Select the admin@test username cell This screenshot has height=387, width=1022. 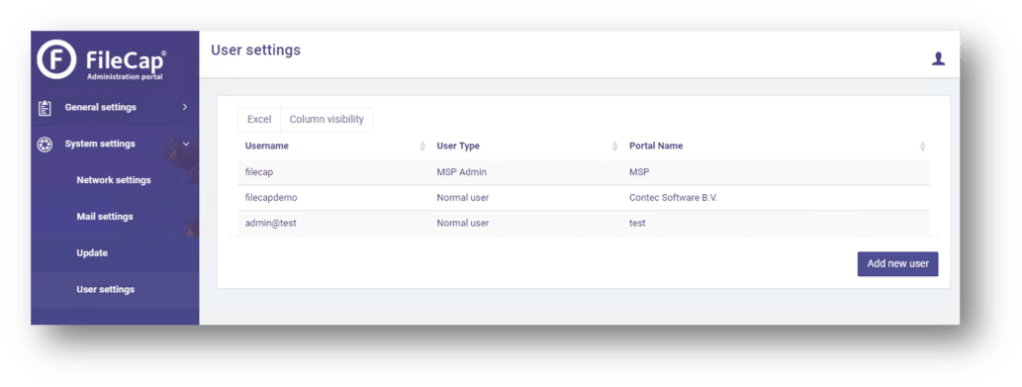[270, 223]
